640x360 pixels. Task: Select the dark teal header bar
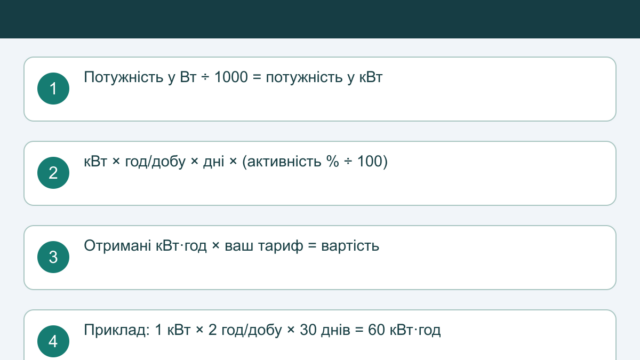click(x=320, y=19)
